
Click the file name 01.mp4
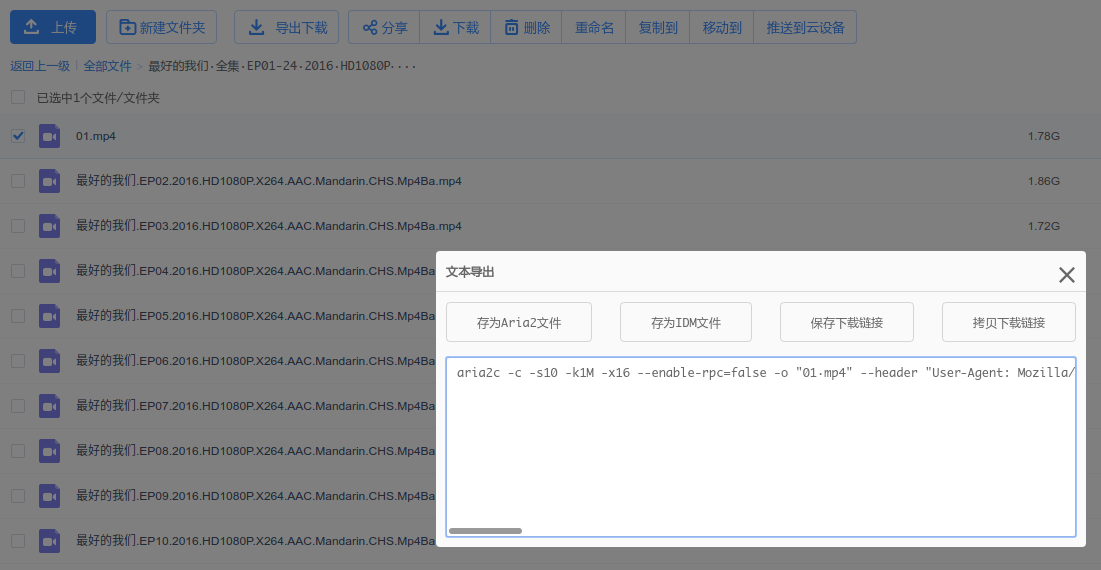[x=96, y=136]
